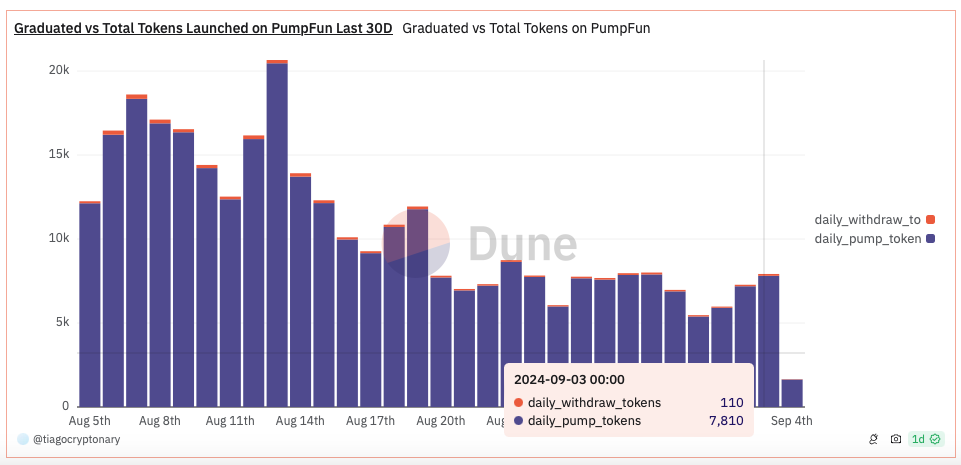Toggle the daily_withdraw_to legend label
Viewport: 961px width, 465px height.
pos(867,219)
